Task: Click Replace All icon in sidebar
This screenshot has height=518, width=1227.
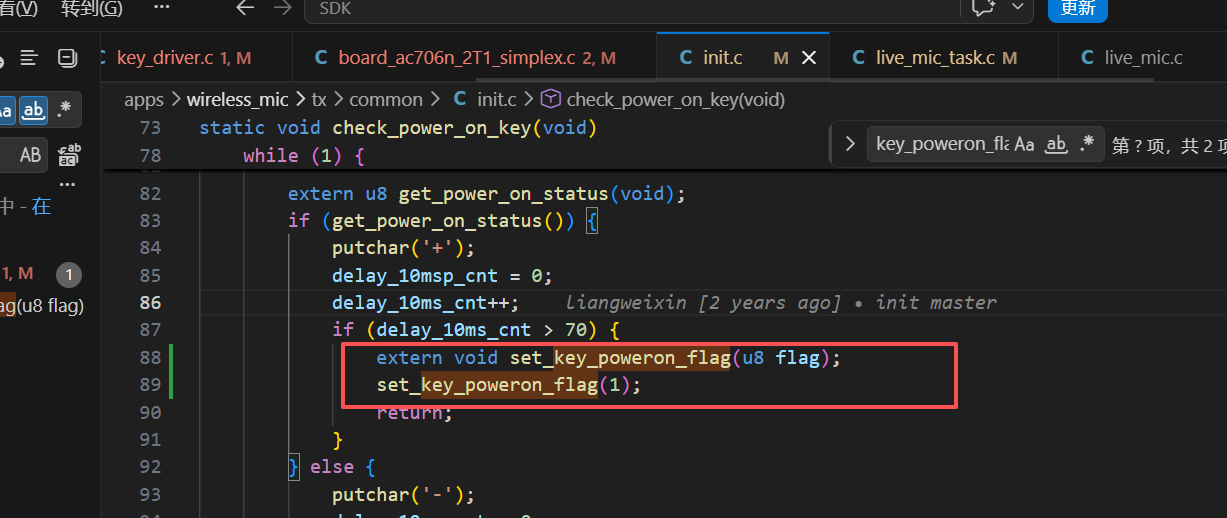Action: pos(69,154)
